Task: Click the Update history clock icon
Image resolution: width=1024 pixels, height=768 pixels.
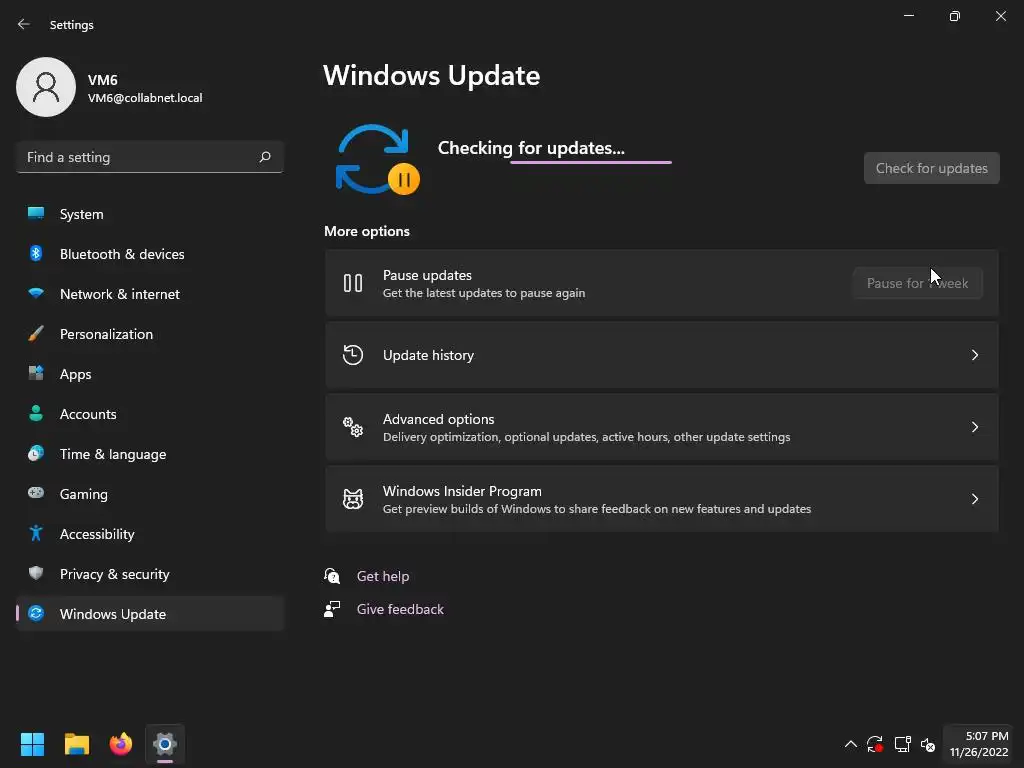Action: click(353, 355)
